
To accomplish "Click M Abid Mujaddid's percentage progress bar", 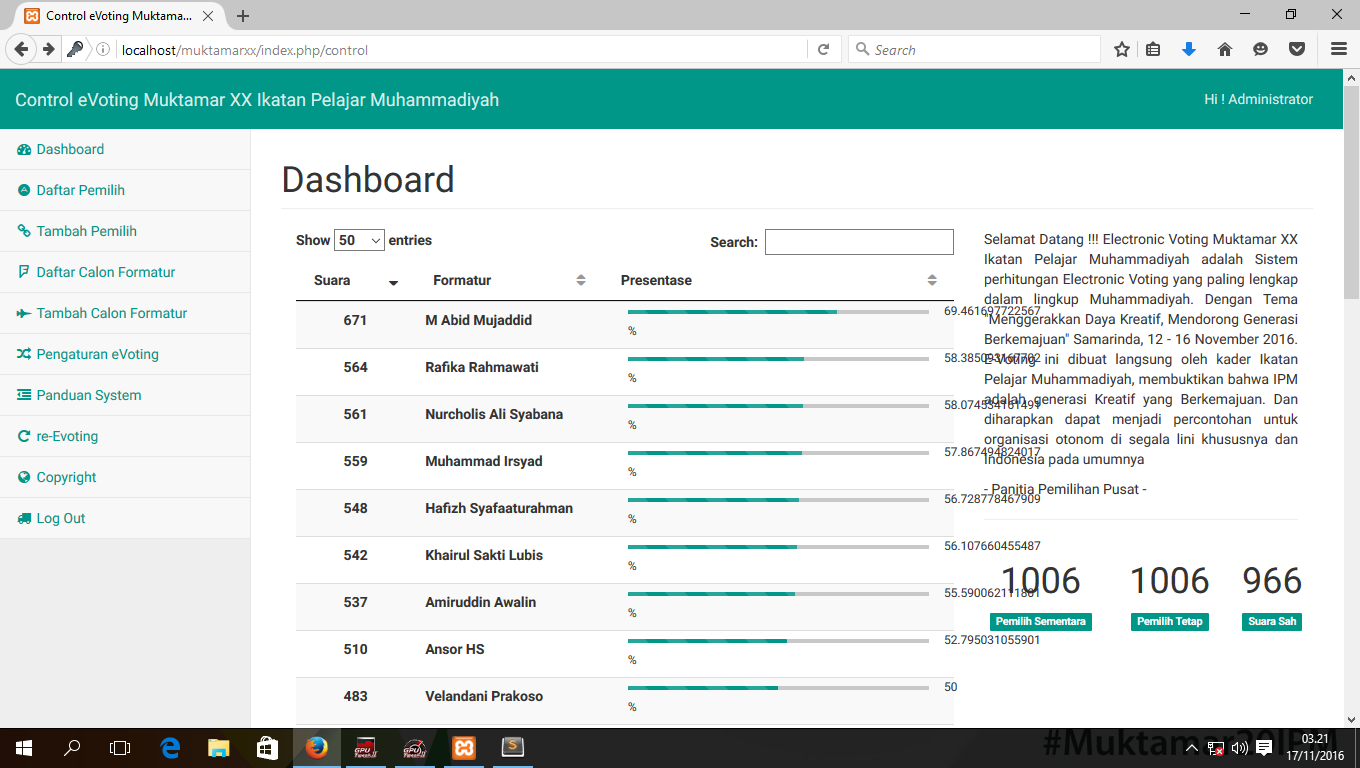I will coord(778,312).
